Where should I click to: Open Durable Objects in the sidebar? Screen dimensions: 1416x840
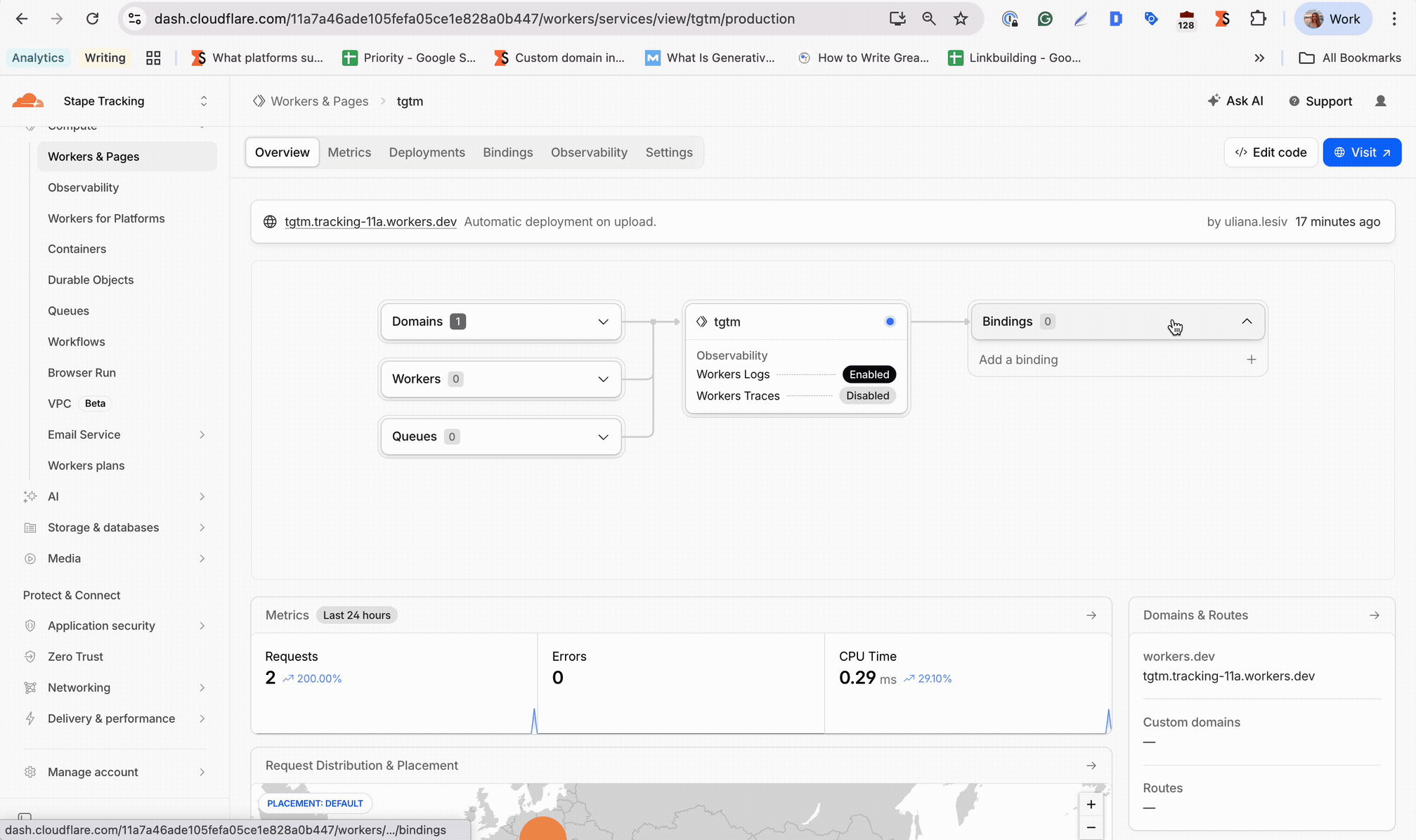click(x=91, y=280)
